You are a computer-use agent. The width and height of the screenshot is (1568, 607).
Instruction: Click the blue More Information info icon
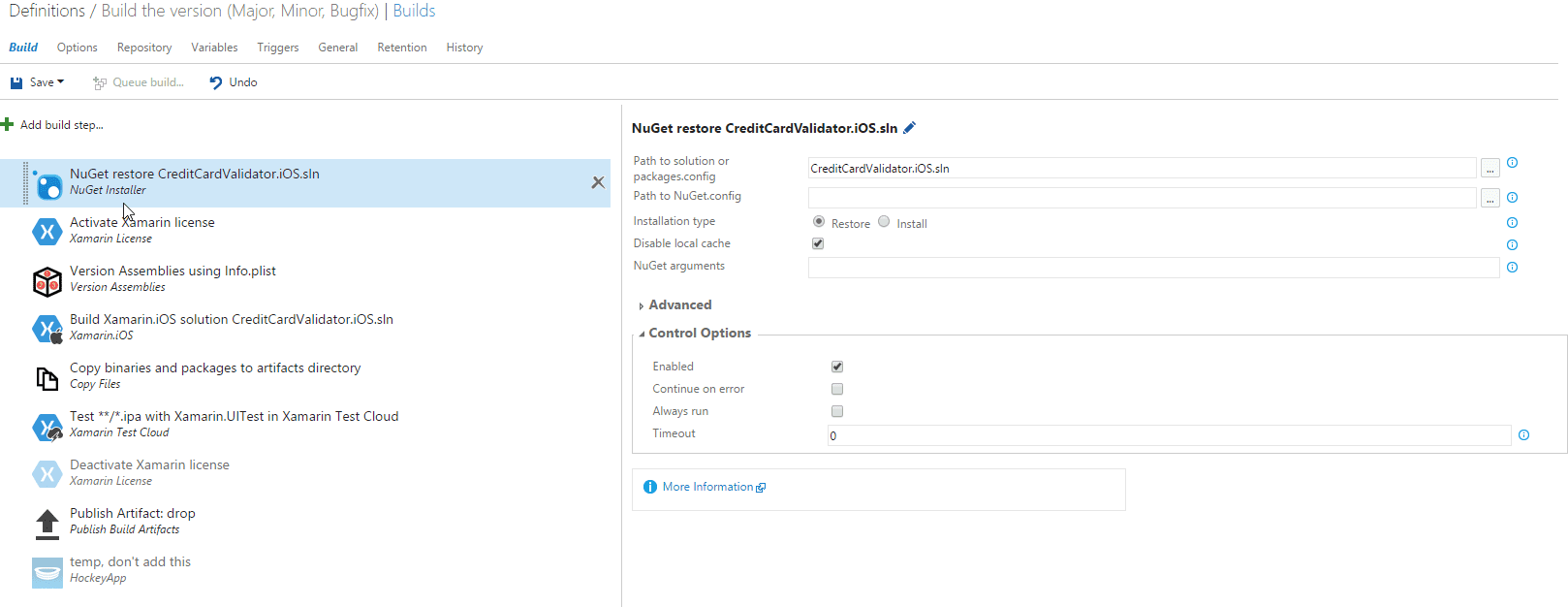pyautogui.click(x=650, y=487)
